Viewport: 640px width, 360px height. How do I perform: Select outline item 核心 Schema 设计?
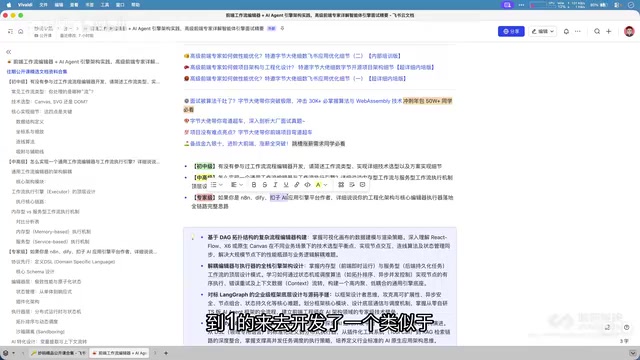pos(35,272)
